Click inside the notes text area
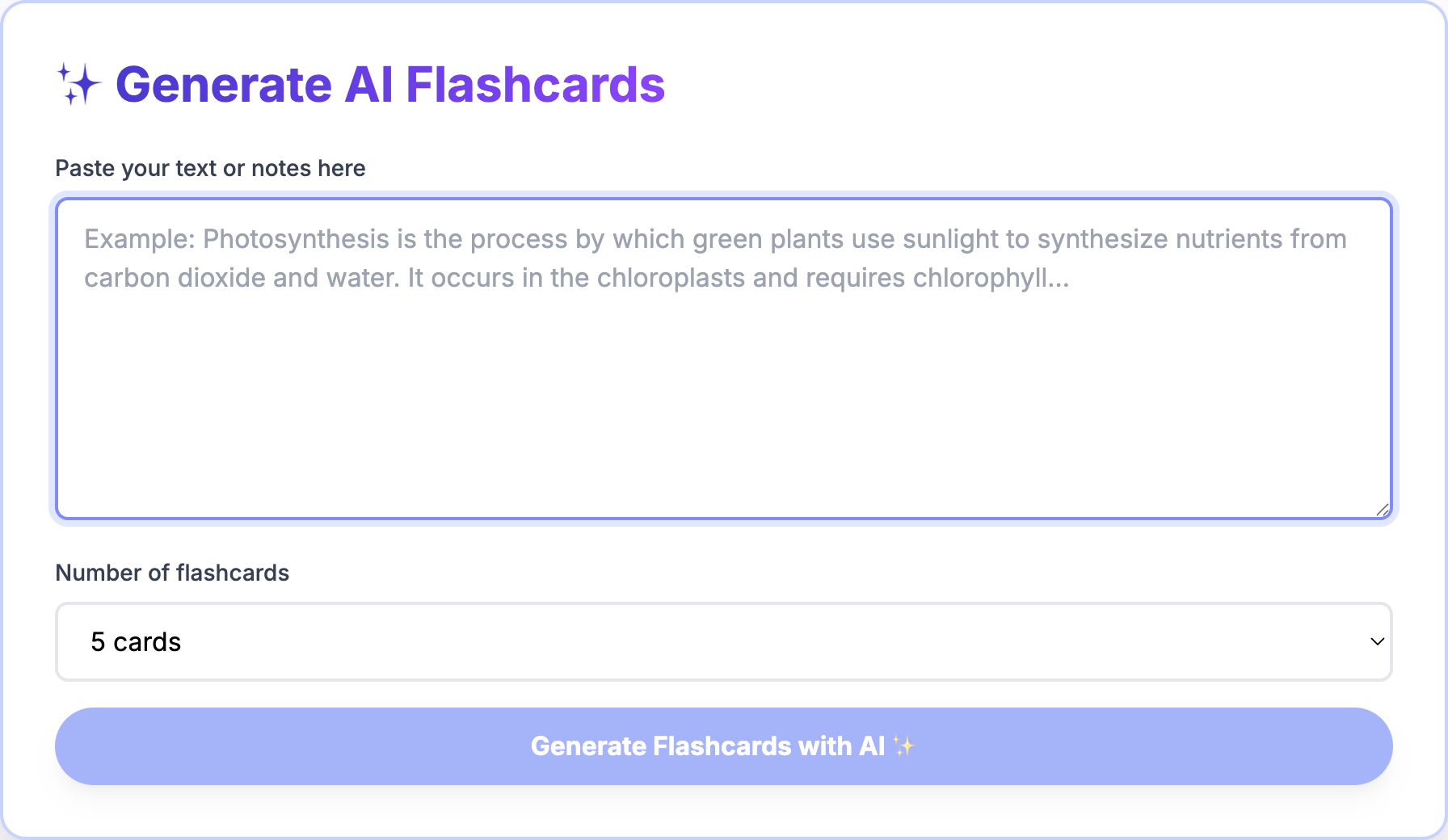The height and width of the screenshot is (840, 1448). tap(724, 355)
